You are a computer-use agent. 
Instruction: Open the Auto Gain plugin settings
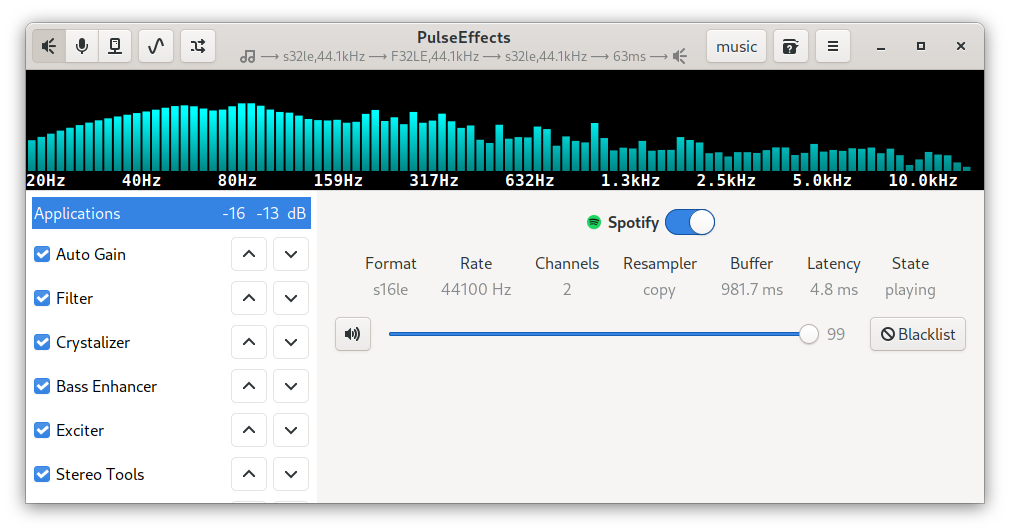[x=91, y=254]
